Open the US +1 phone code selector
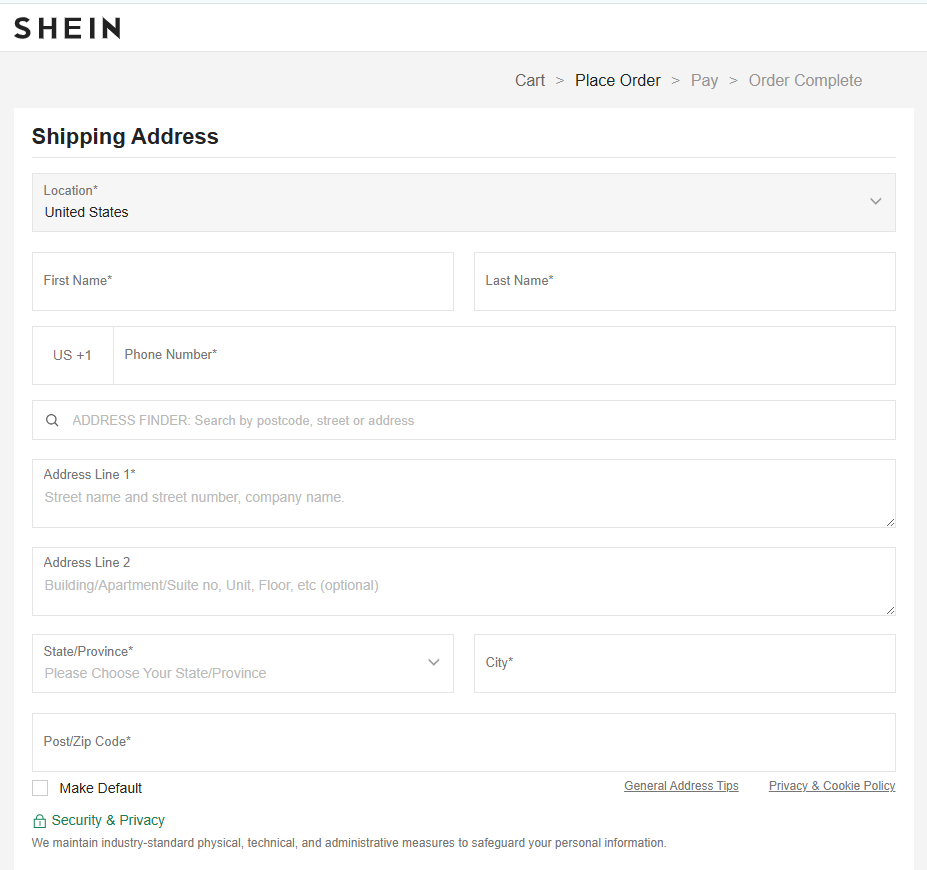Viewport: 927px width, 870px height. [73, 355]
